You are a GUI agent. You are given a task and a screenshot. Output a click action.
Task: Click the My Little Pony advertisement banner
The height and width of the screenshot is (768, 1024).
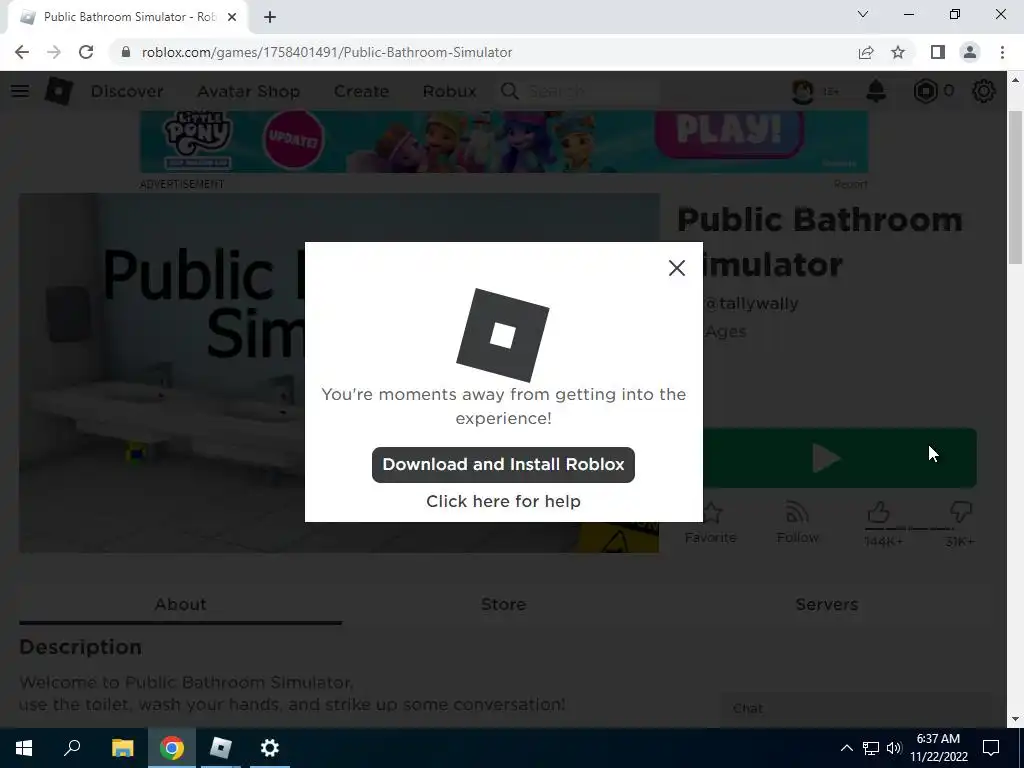click(504, 142)
